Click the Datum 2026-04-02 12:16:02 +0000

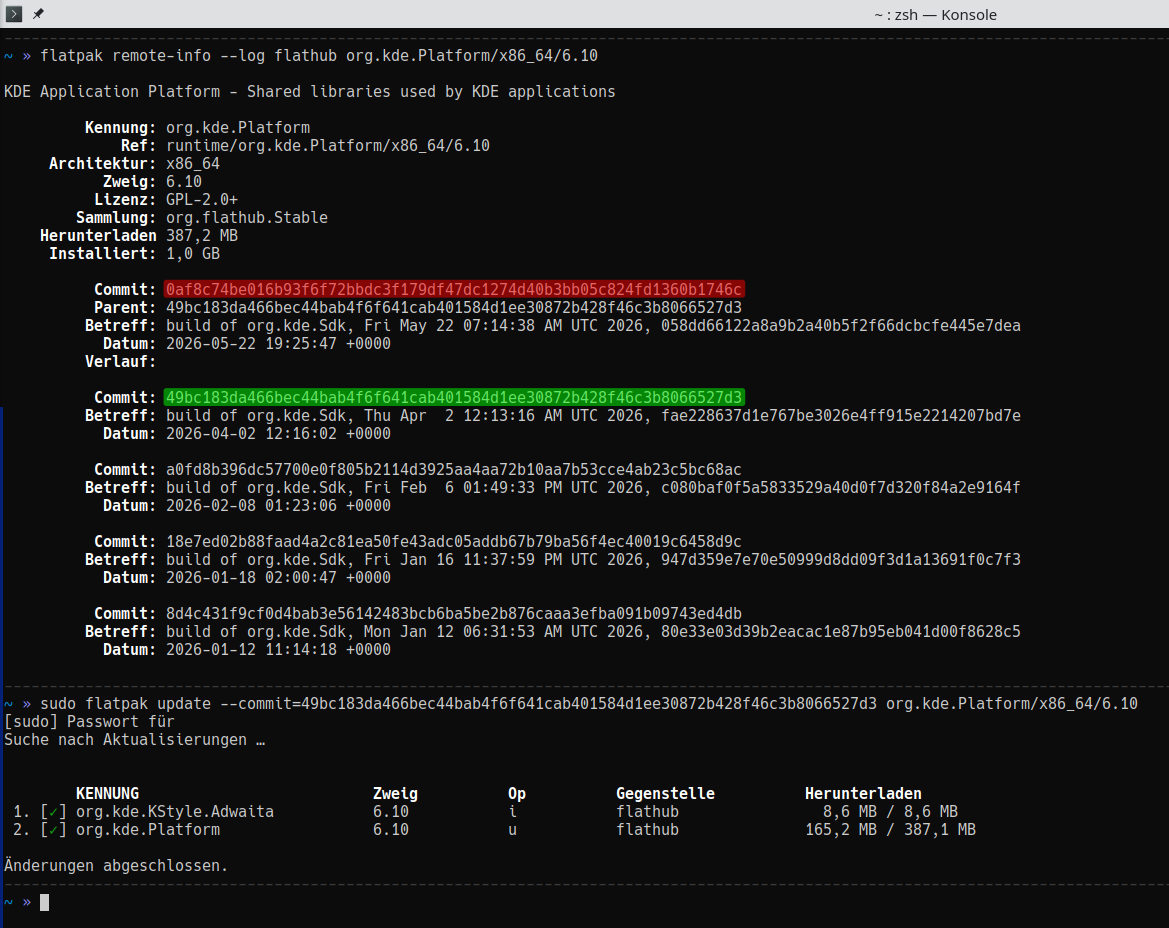(x=278, y=434)
